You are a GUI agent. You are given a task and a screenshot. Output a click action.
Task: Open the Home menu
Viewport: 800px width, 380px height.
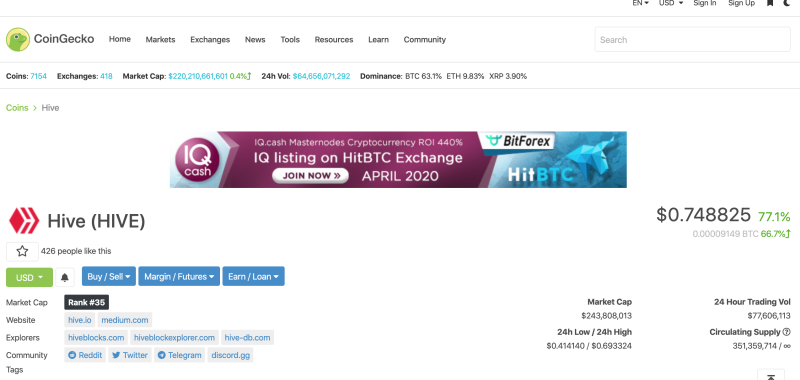click(x=120, y=39)
